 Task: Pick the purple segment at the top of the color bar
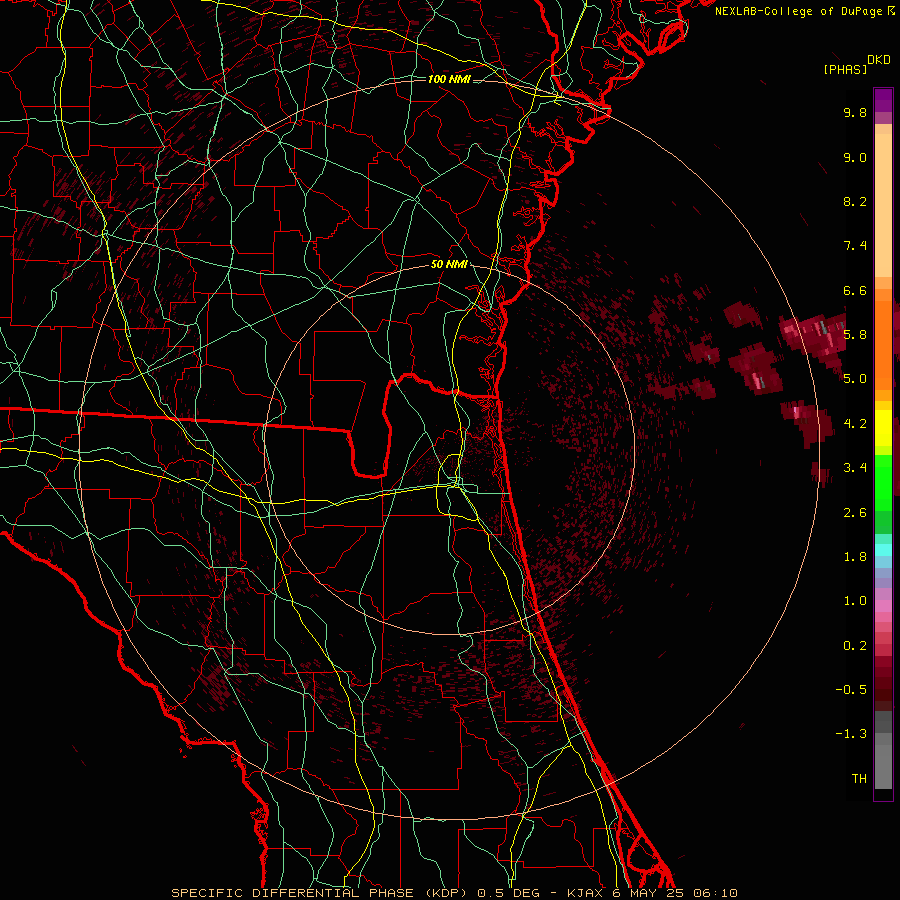point(883,100)
